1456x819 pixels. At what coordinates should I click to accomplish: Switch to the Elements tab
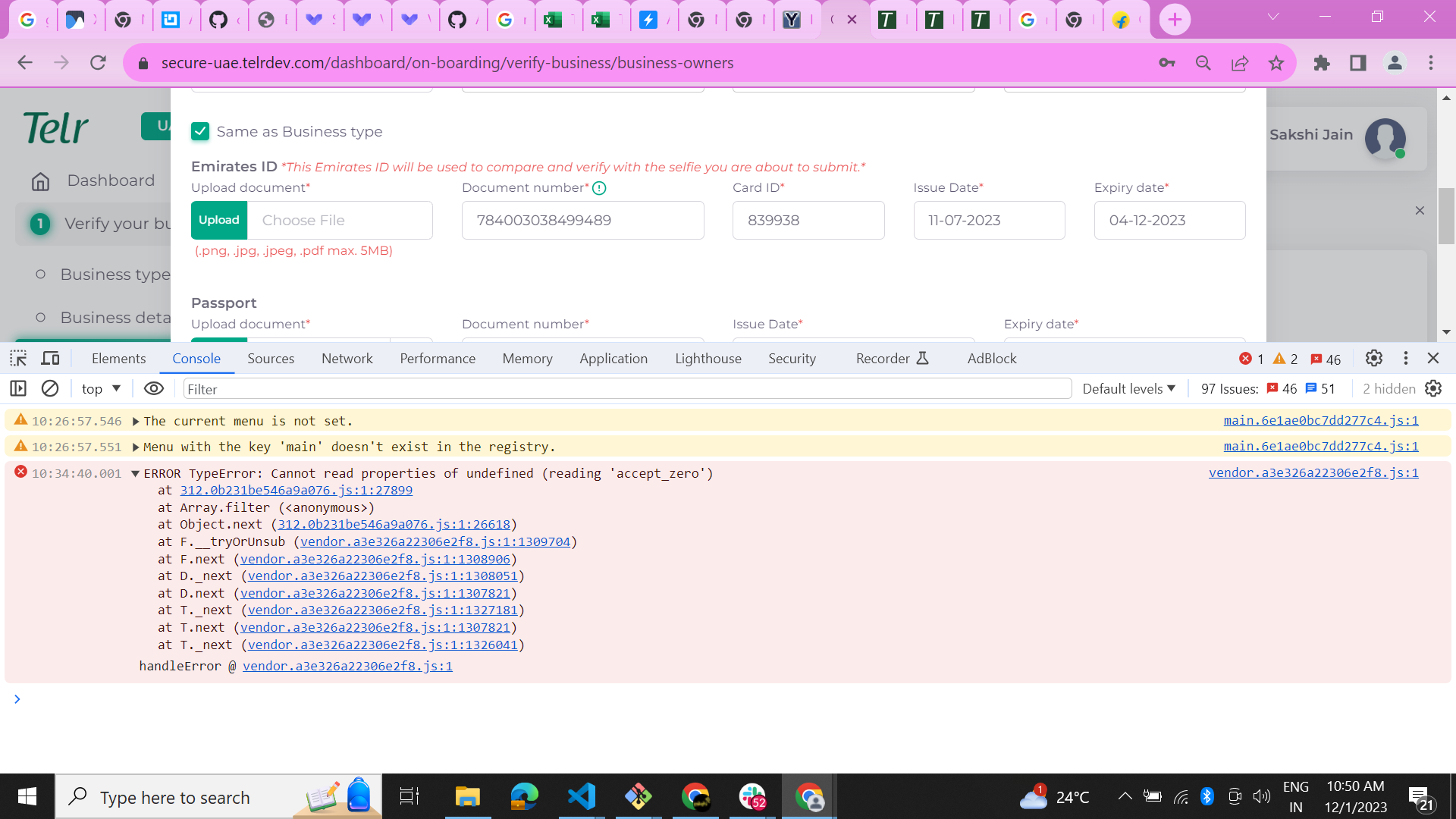pyautogui.click(x=118, y=358)
